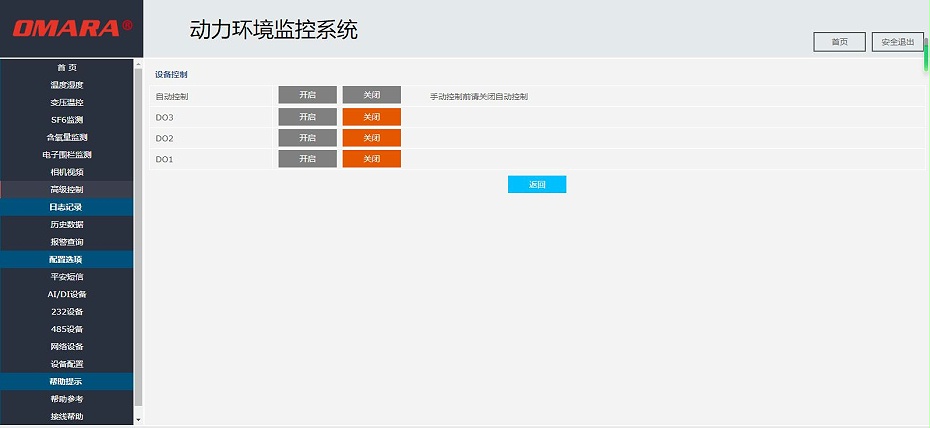Select SF6监测 from the sidebar
Screen dimensions: 930x428
point(66,120)
